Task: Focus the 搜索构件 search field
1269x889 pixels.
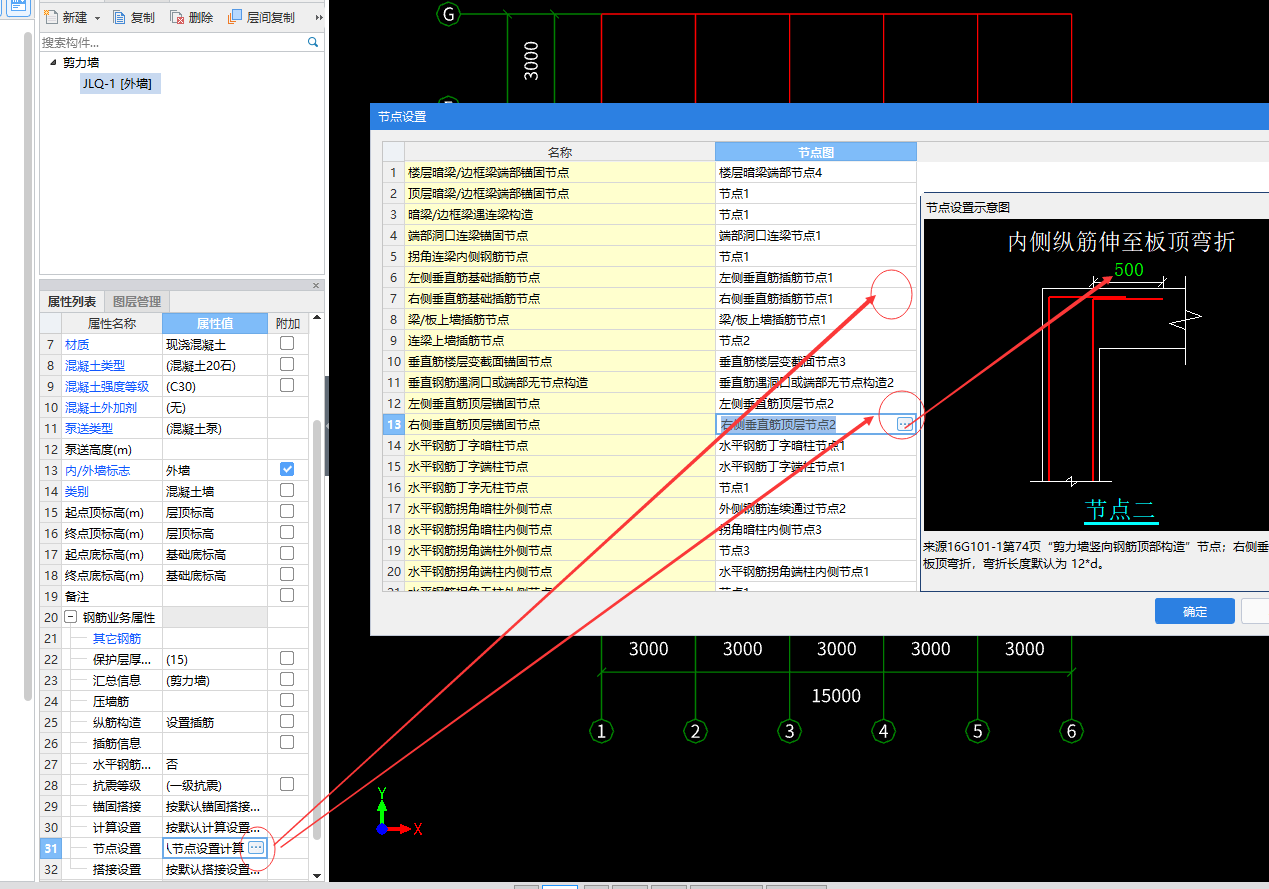Action: (x=172, y=42)
